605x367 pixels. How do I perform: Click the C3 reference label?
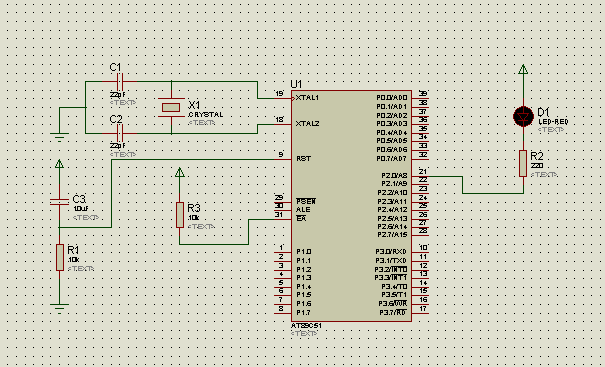(79, 199)
